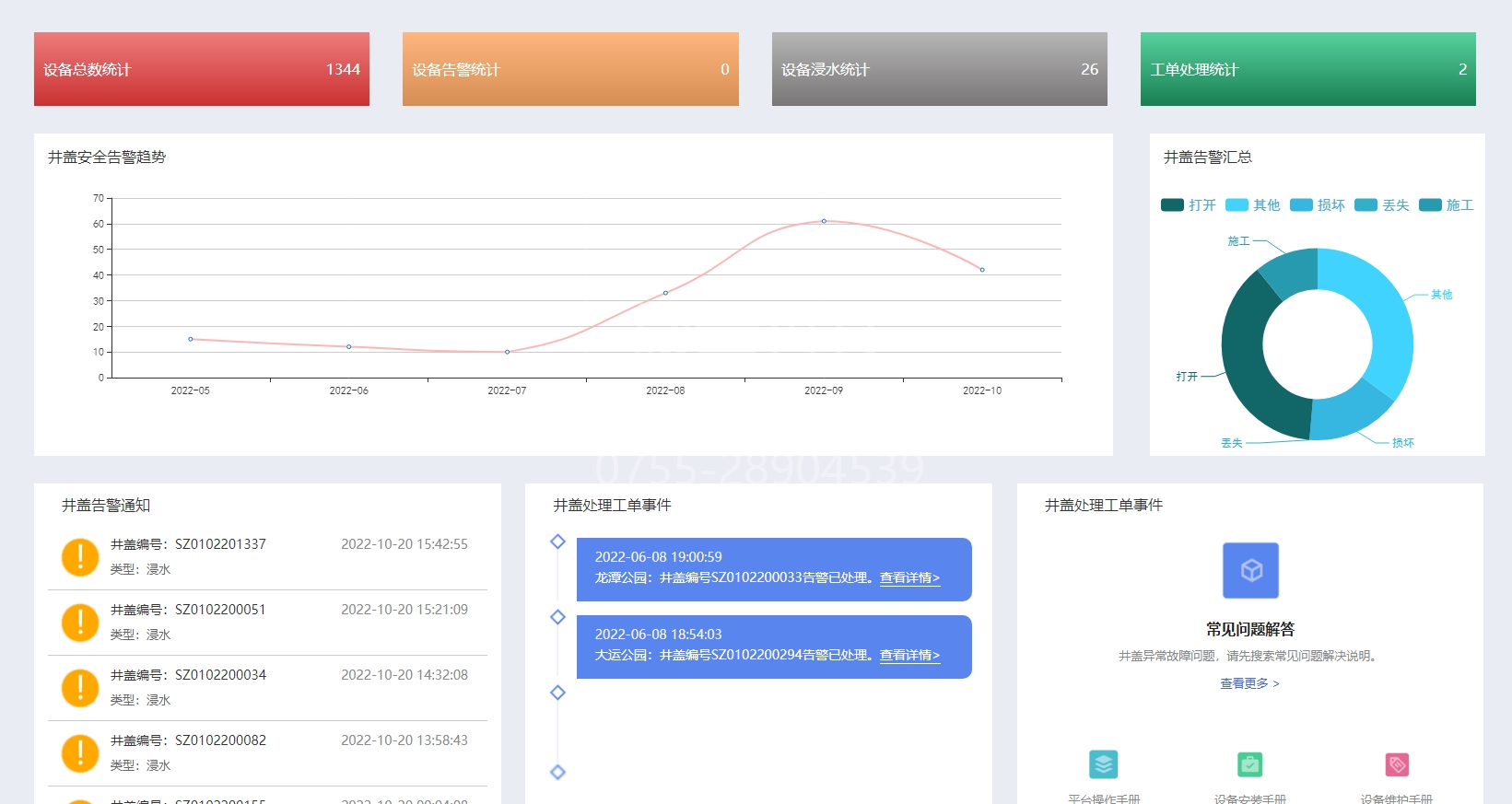The width and height of the screenshot is (1512, 804).
Task: Click the 井盖告警通知 panel title
Action: point(106,506)
